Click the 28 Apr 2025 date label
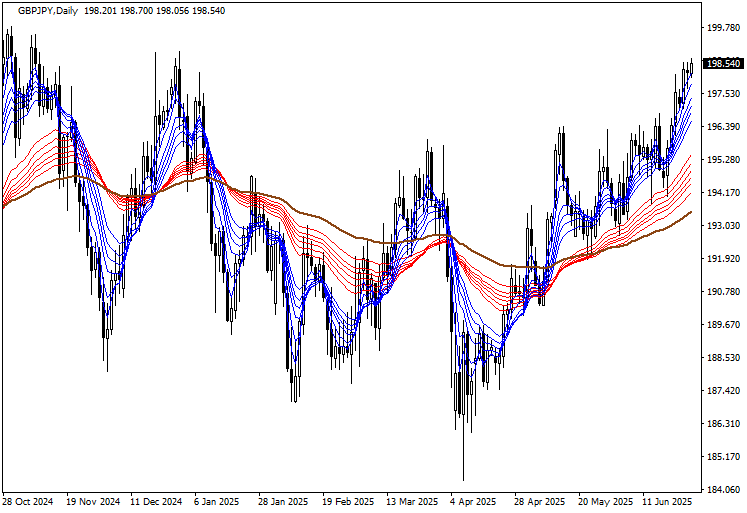This screenshot has height=513, width=747. tap(539, 502)
